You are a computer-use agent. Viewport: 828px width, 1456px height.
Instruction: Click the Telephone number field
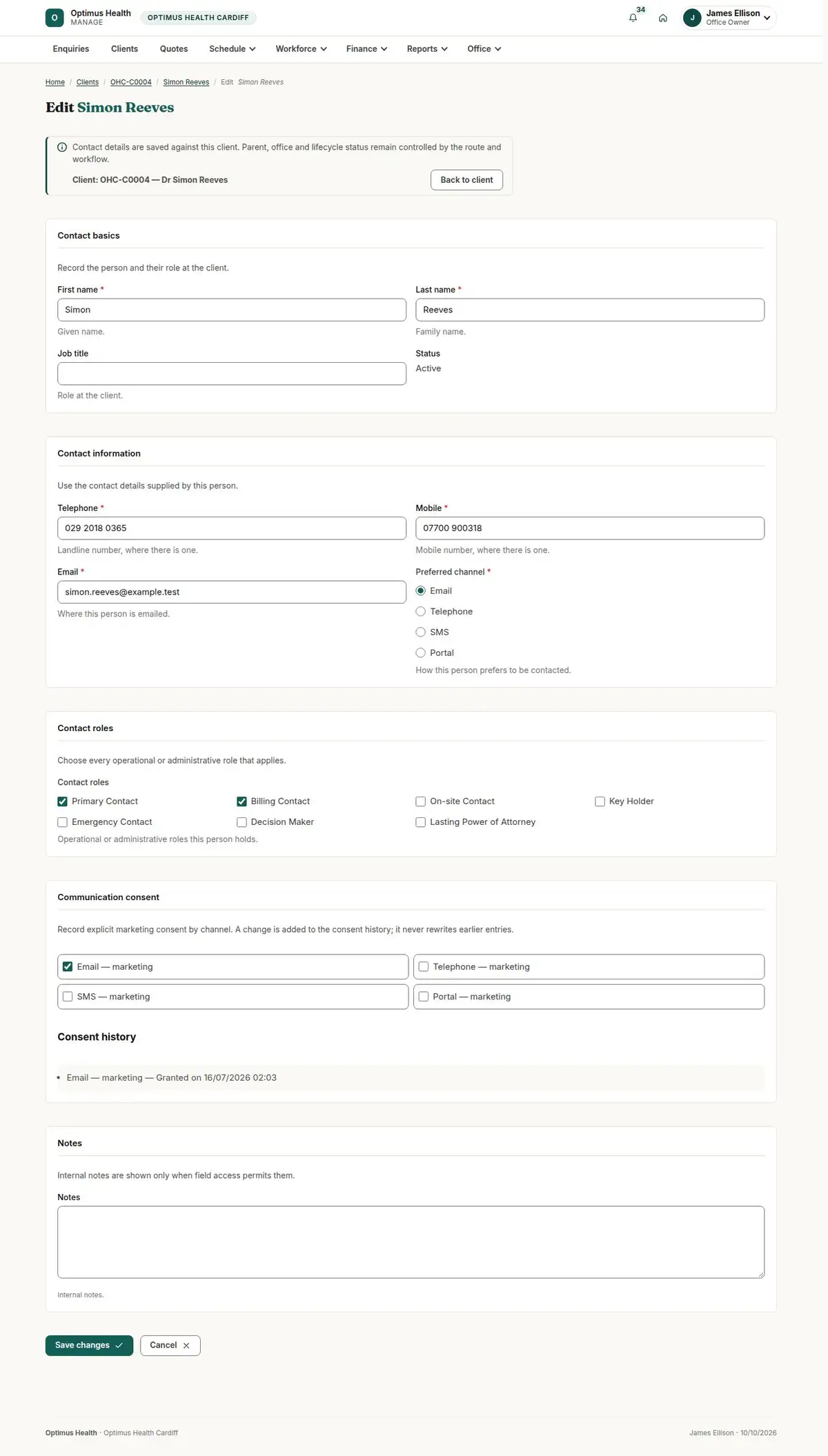(x=232, y=528)
